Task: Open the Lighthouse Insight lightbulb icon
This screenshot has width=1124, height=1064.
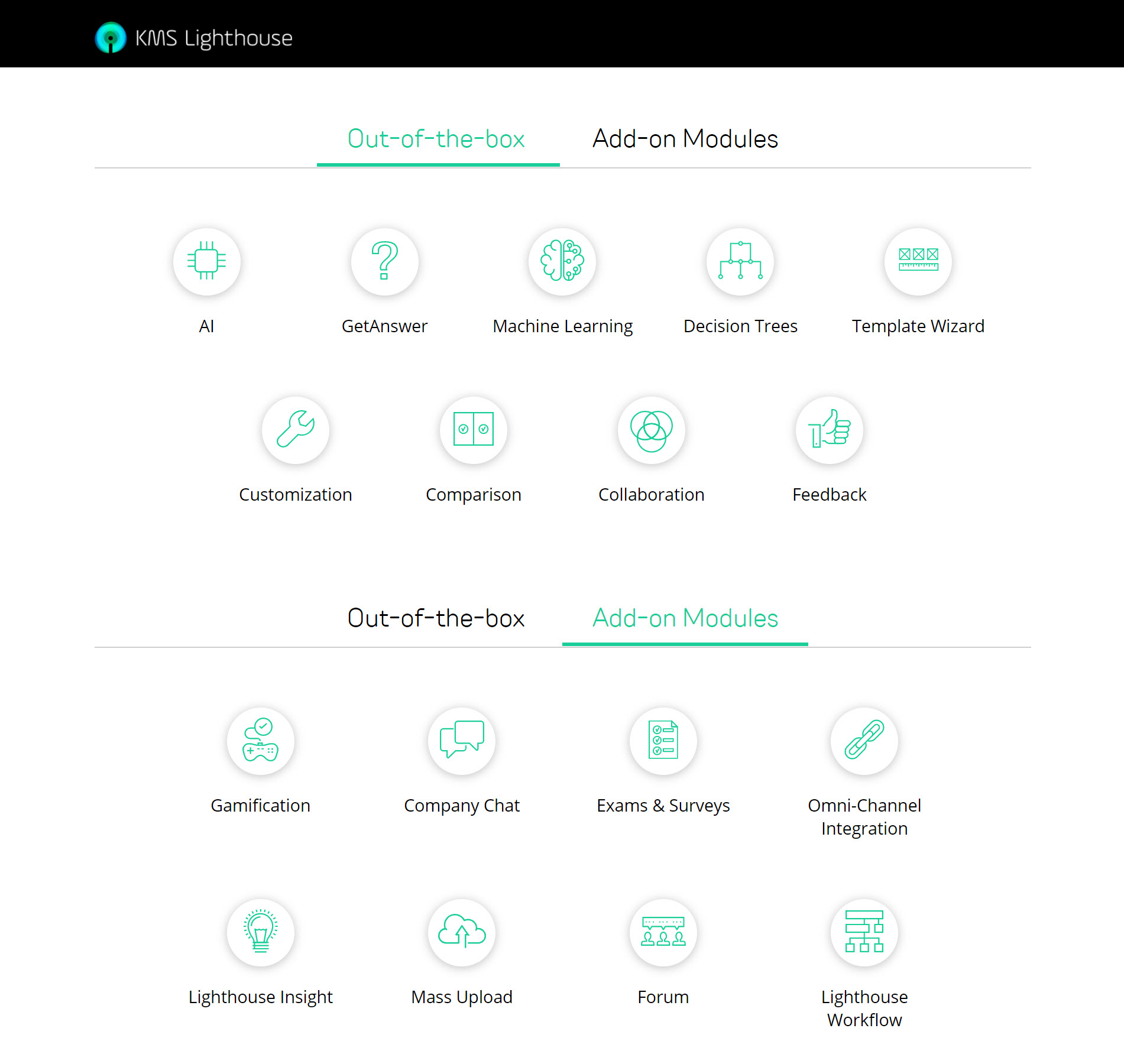Action: pos(261,932)
